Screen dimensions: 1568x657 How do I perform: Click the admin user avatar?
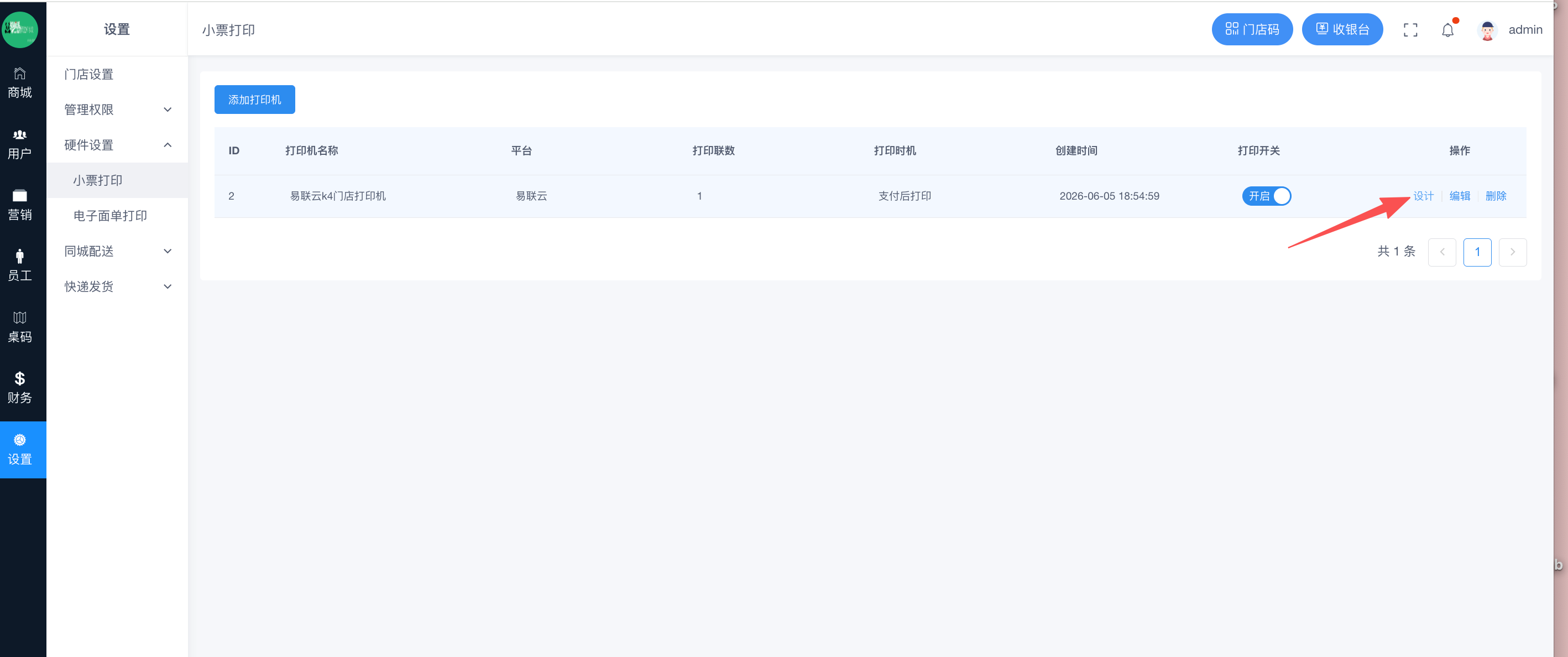pos(1487,30)
